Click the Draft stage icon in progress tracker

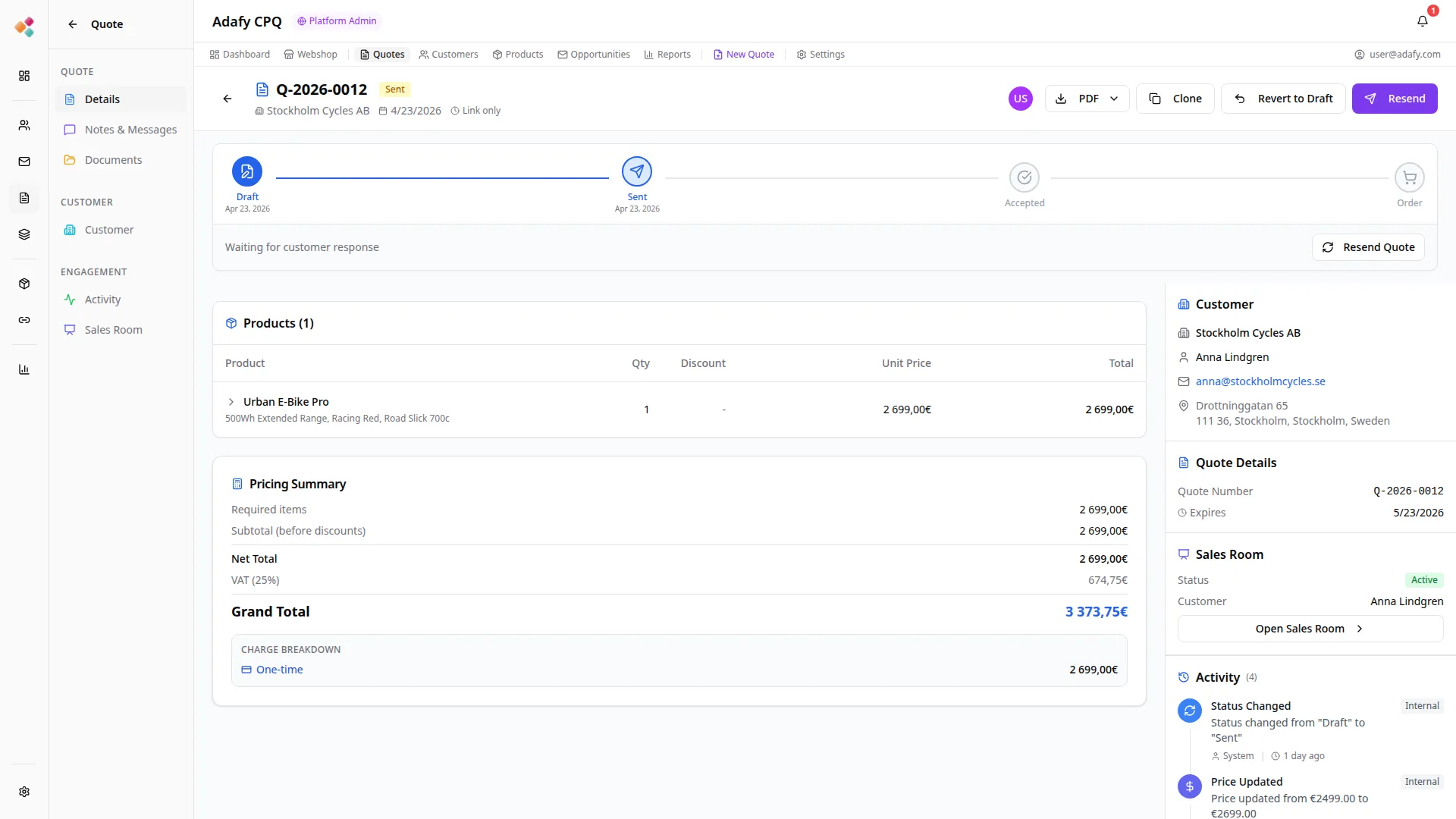click(x=247, y=171)
